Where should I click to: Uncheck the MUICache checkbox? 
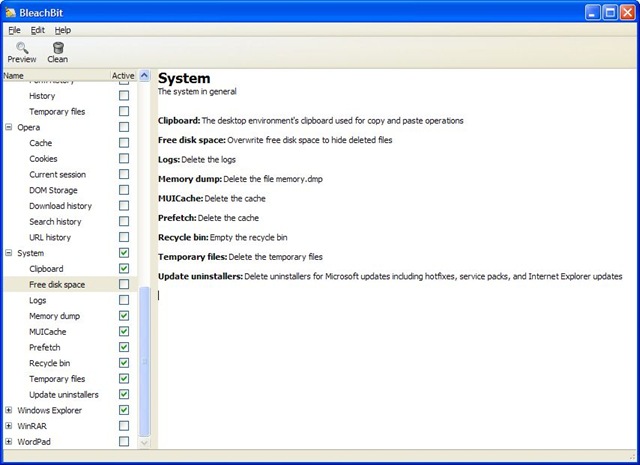pos(124,331)
